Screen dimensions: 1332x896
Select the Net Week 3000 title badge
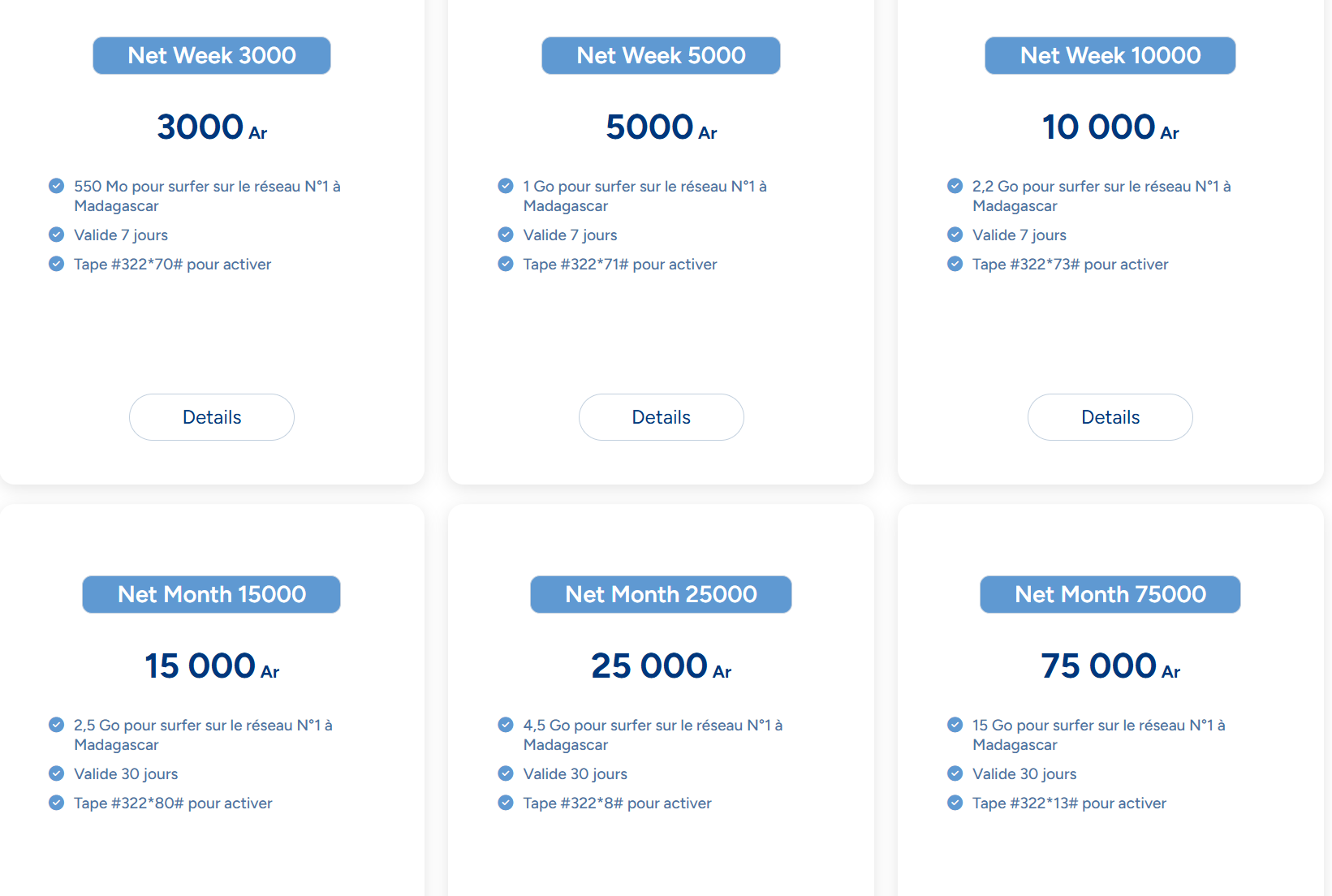[x=212, y=55]
